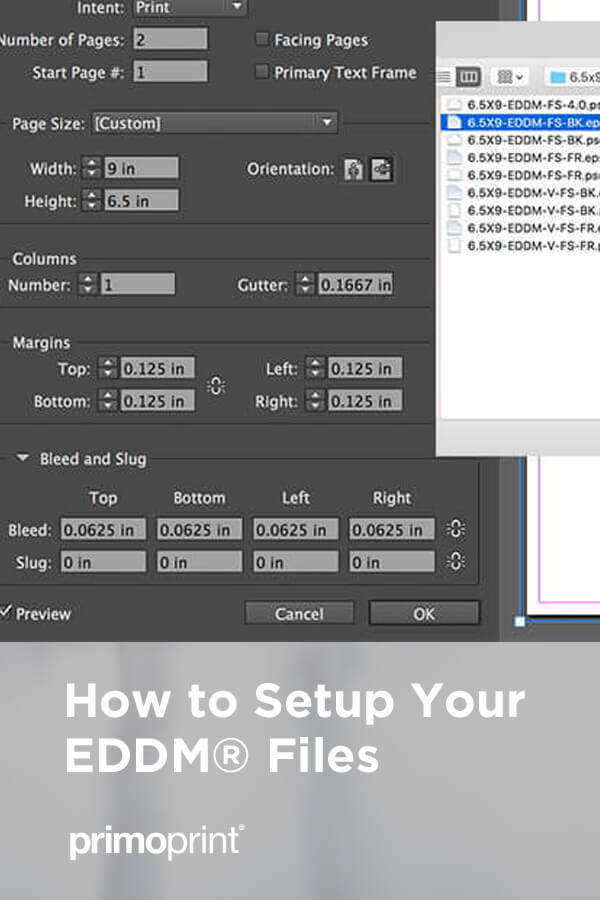Toggle the margins link chain icon

(216, 385)
